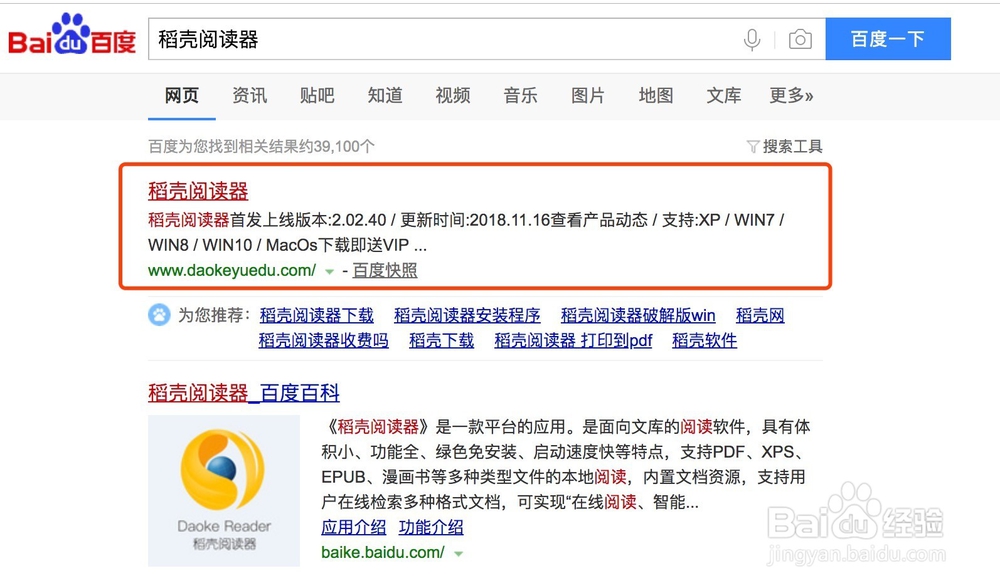Click suggestion 稻壳阅读器下载
The image size is (1000, 588).
(316, 315)
